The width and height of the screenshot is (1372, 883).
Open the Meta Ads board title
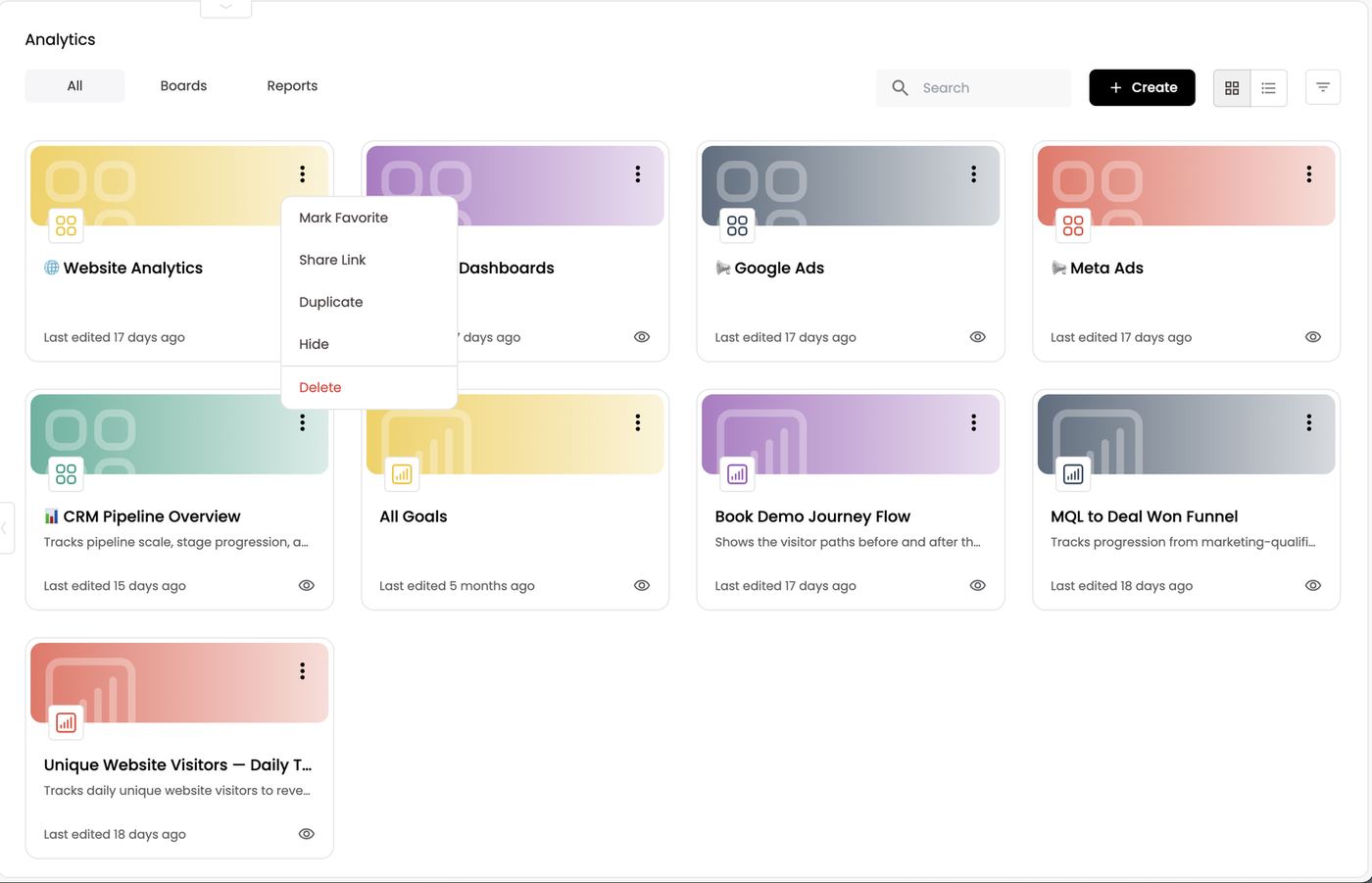click(1106, 268)
